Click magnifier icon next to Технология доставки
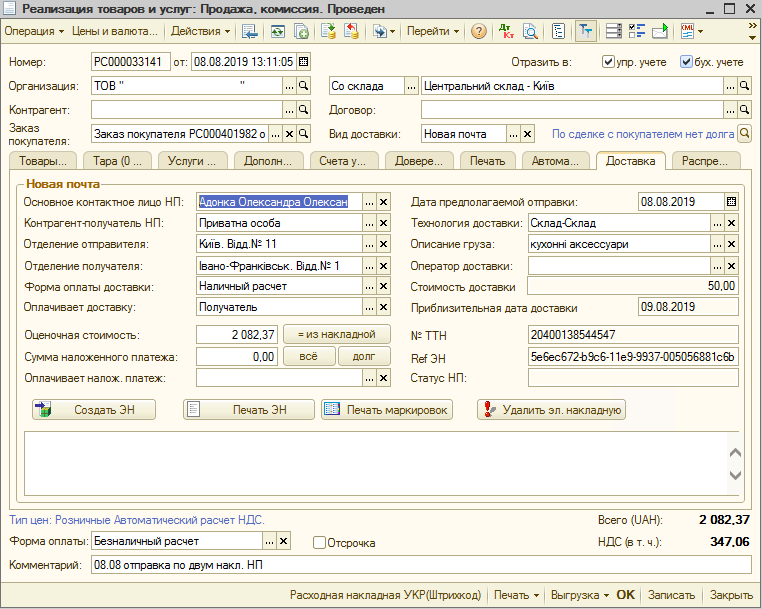762x609 pixels. click(732, 224)
